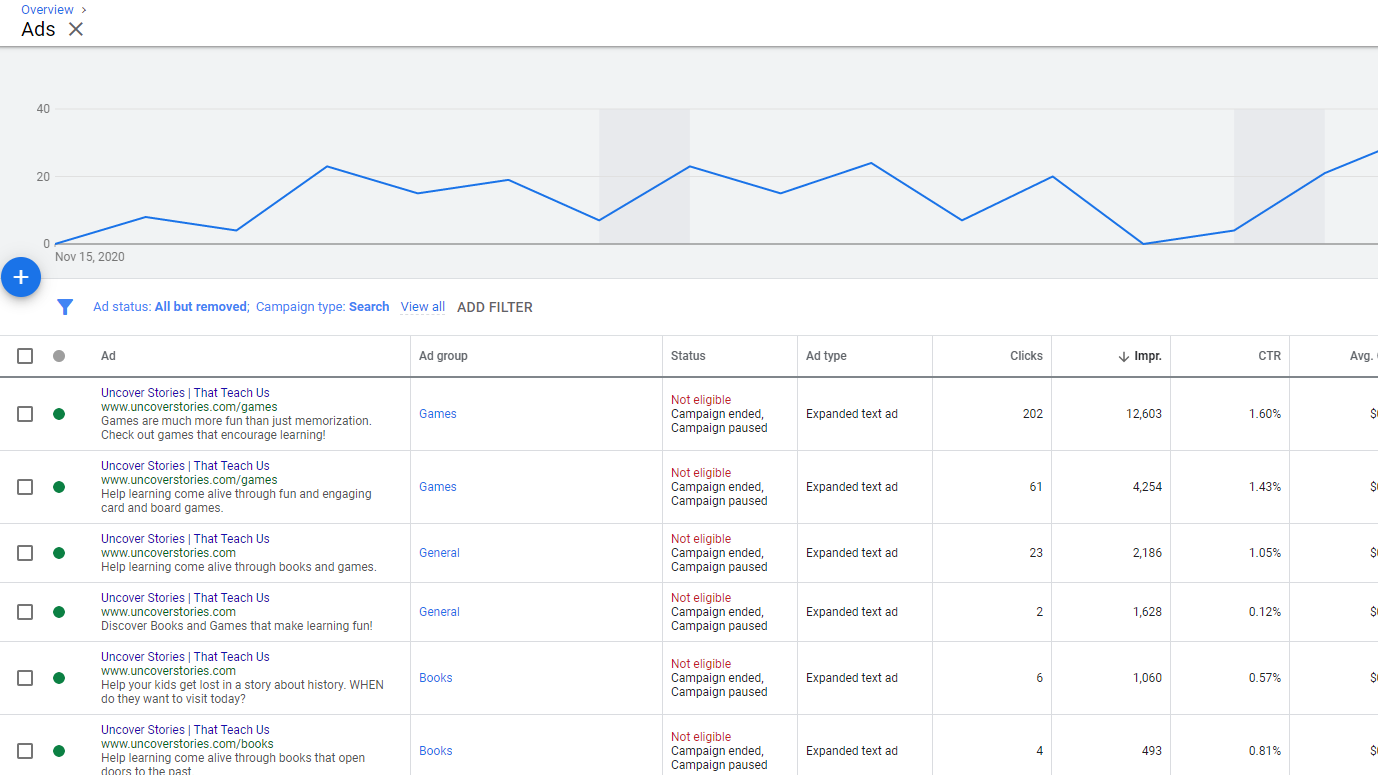Click the green status dot for the 12,603 impressions ad
This screenshot has width=1378, height=775.
[59, 414]
